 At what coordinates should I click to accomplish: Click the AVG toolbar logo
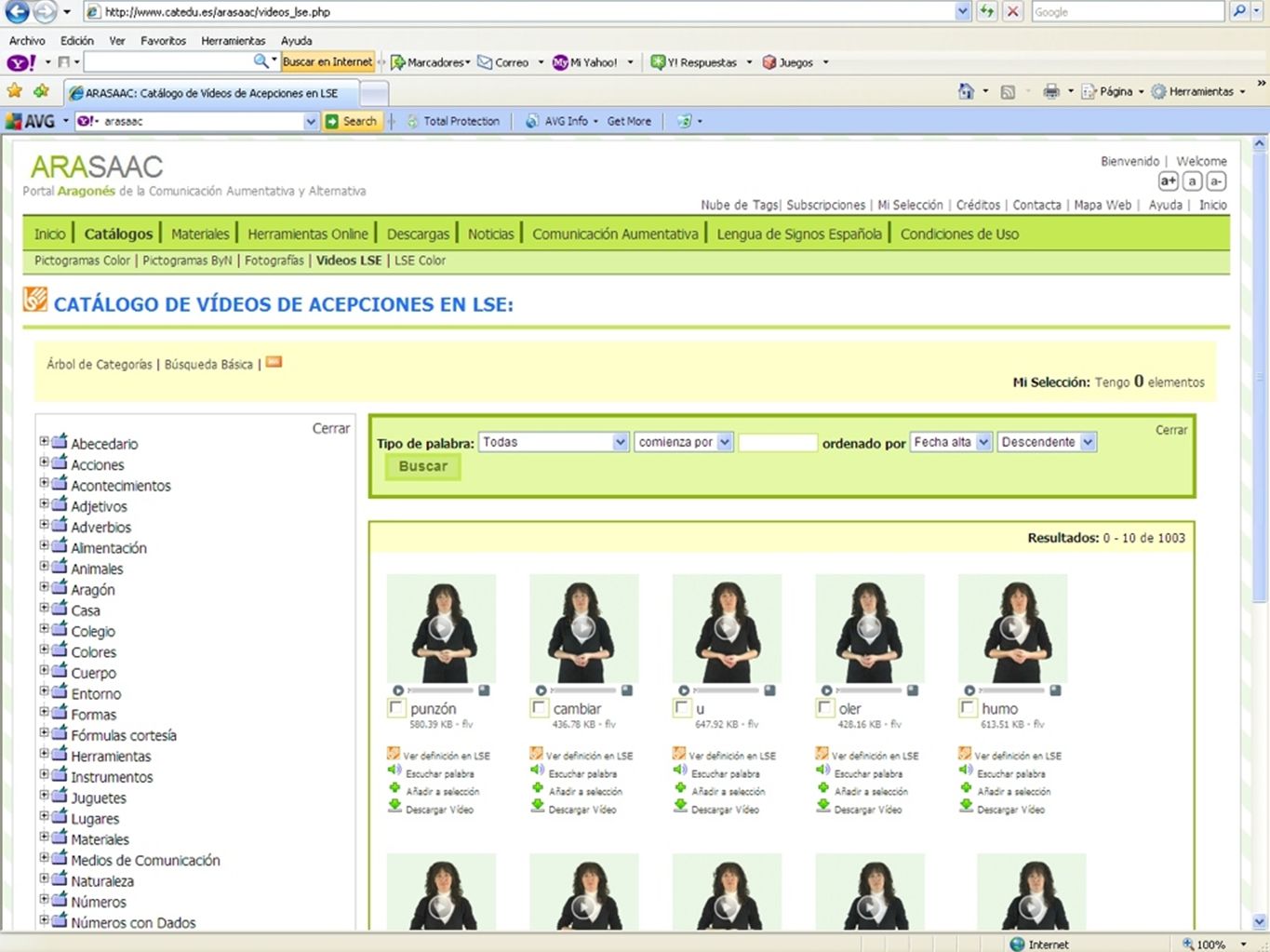tap(30, 121)
